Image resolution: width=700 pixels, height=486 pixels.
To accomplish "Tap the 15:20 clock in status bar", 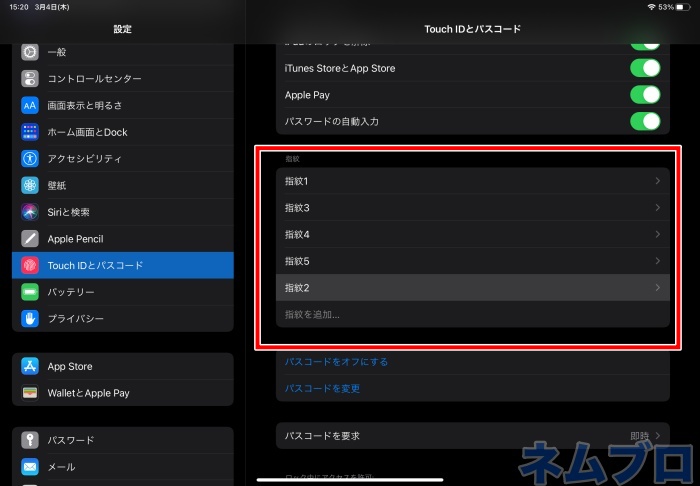I will (19, 7).
